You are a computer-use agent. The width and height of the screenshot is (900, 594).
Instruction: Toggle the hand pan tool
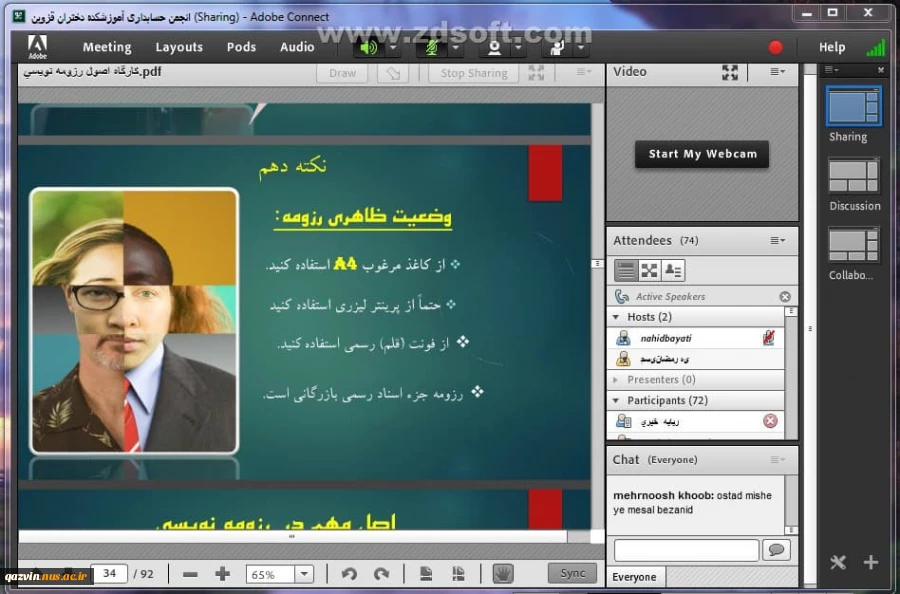tap(503, 574)
